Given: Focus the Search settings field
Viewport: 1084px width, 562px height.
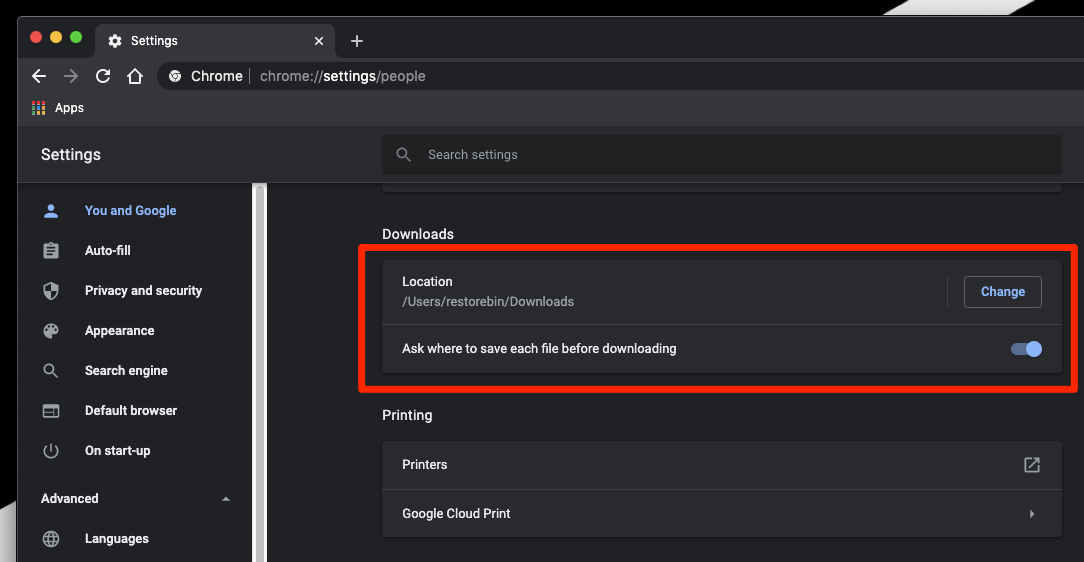Looking at the screenshot, I should point(722,155).
